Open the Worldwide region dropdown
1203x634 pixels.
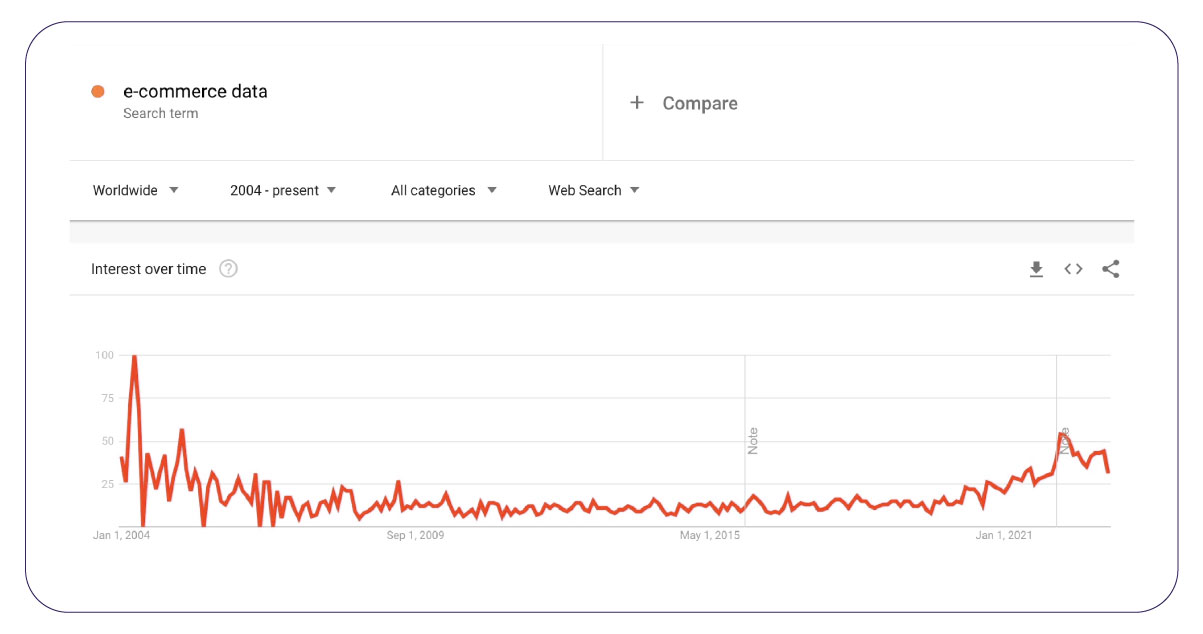(135, 190)
